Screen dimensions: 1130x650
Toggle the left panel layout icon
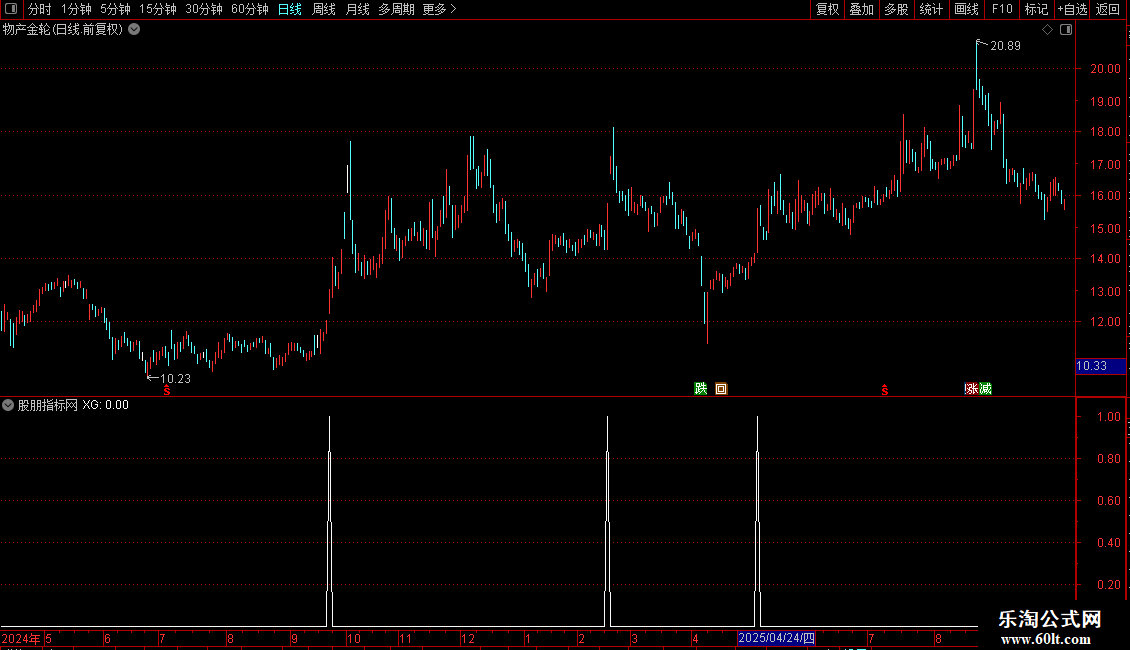tap(10, 9)
